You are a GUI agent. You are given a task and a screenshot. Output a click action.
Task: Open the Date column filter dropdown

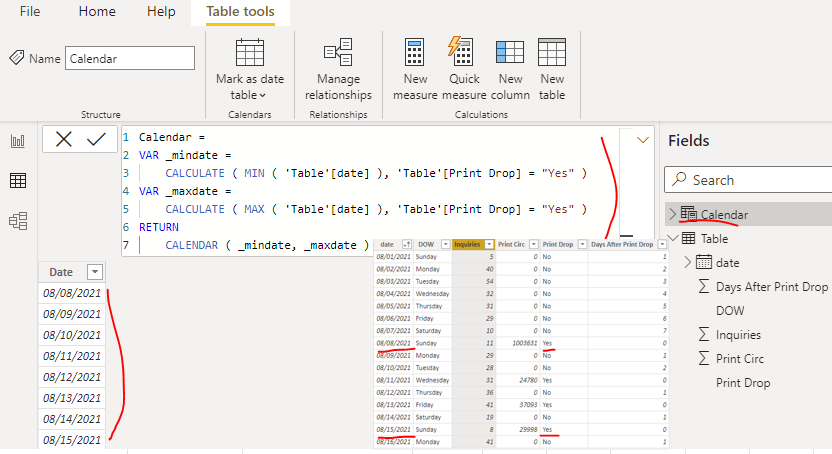click(x=95, y=272)
